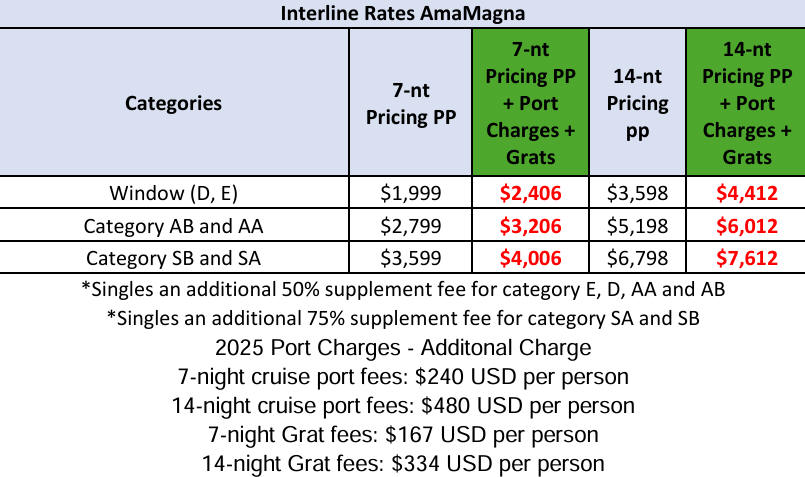Screen dimensions: 805x477
Task: Select the Interline Rates AmaMagna title cell
Action: pos(402,13)
